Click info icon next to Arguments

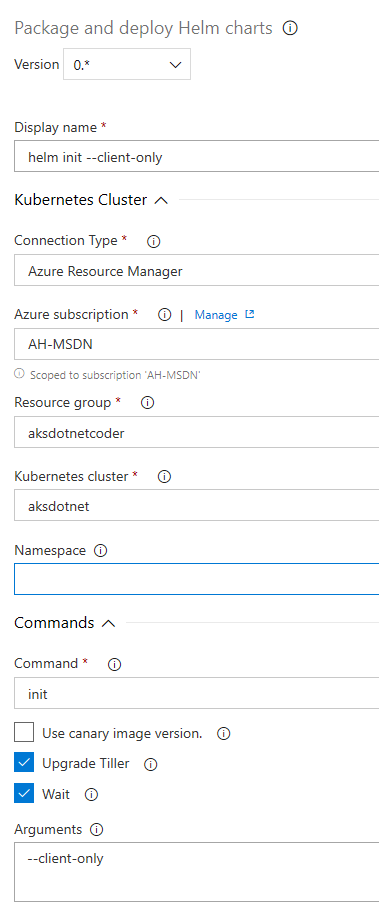[x=96, y=830]
